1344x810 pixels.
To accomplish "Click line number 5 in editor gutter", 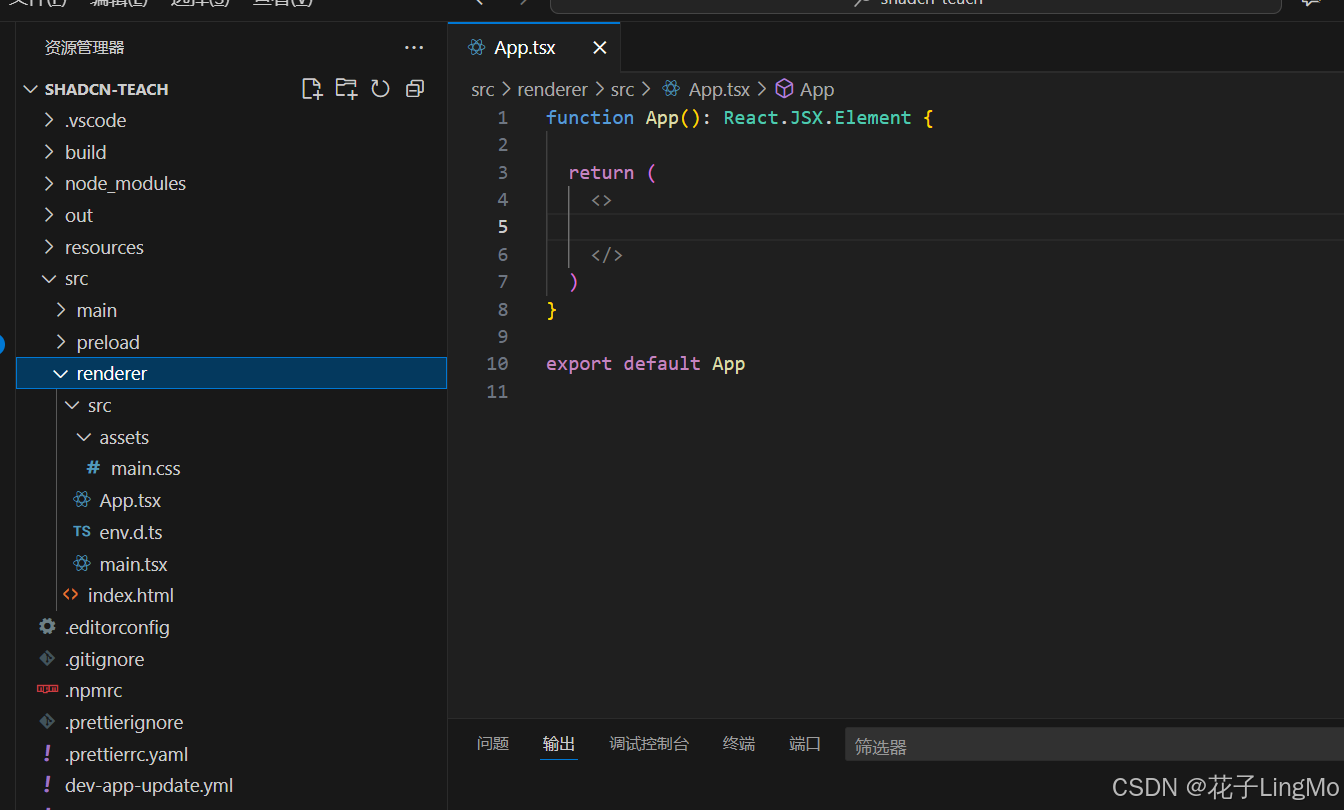I will (503, 227).
